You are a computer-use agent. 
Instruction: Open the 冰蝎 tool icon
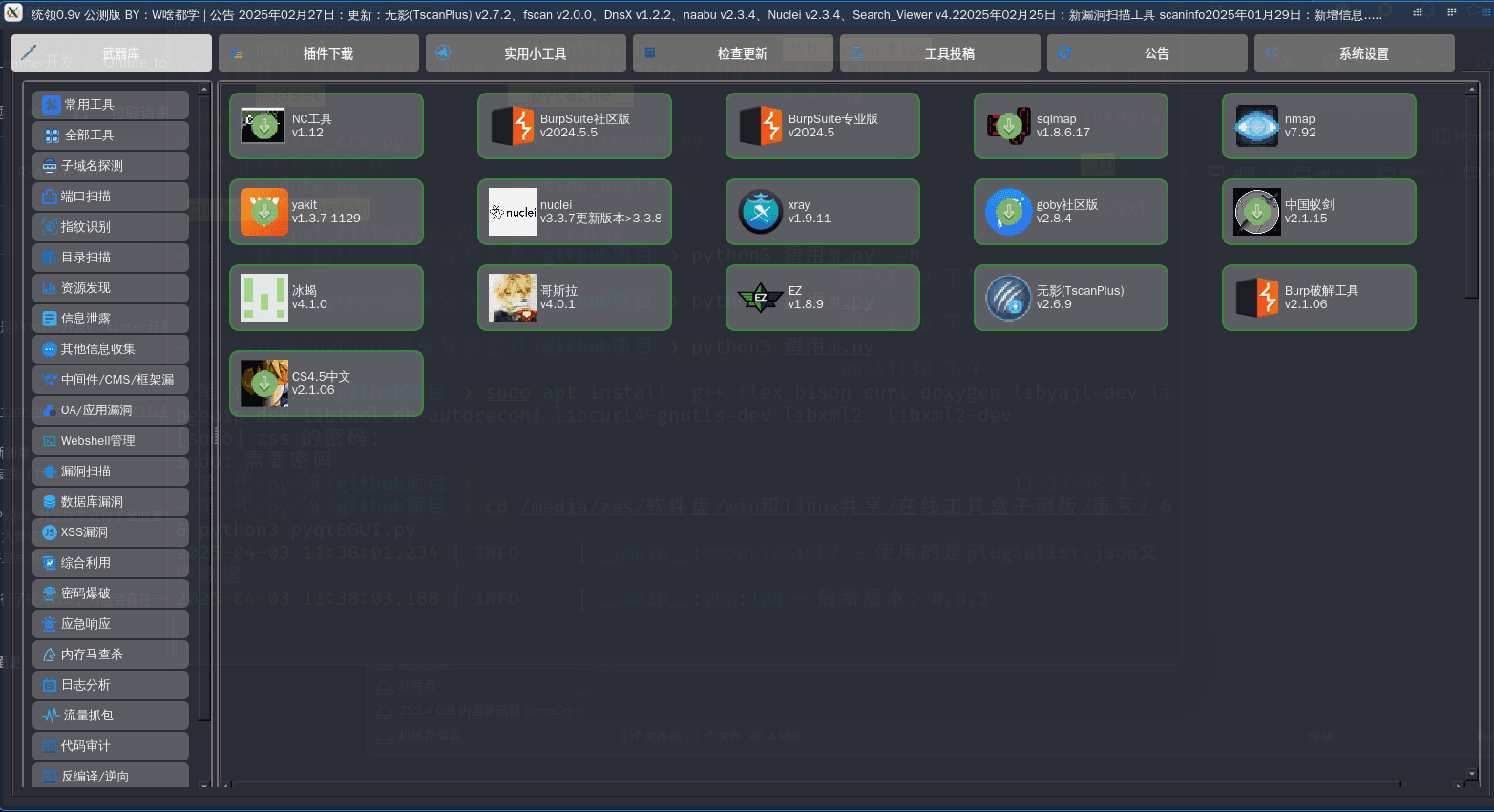[263, 298]
